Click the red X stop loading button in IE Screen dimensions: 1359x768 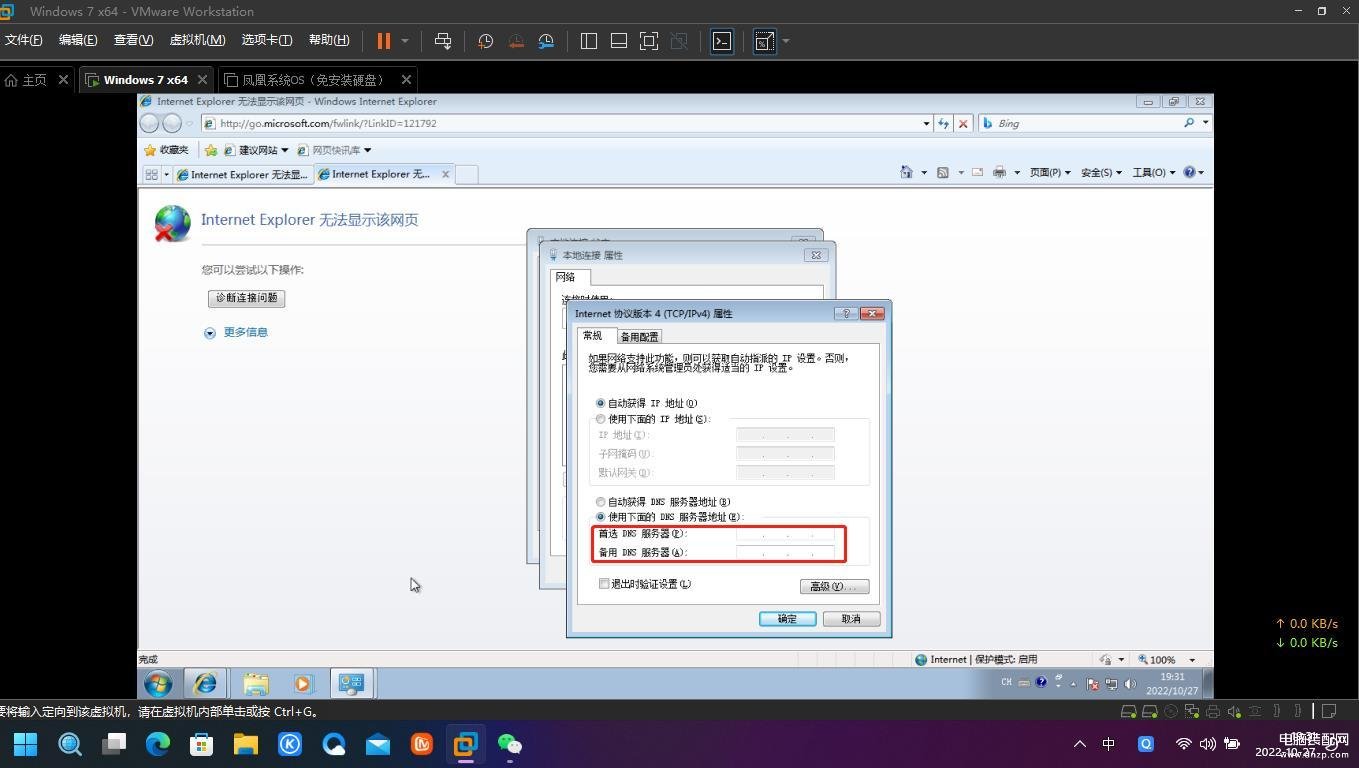[x=963, y=123]
